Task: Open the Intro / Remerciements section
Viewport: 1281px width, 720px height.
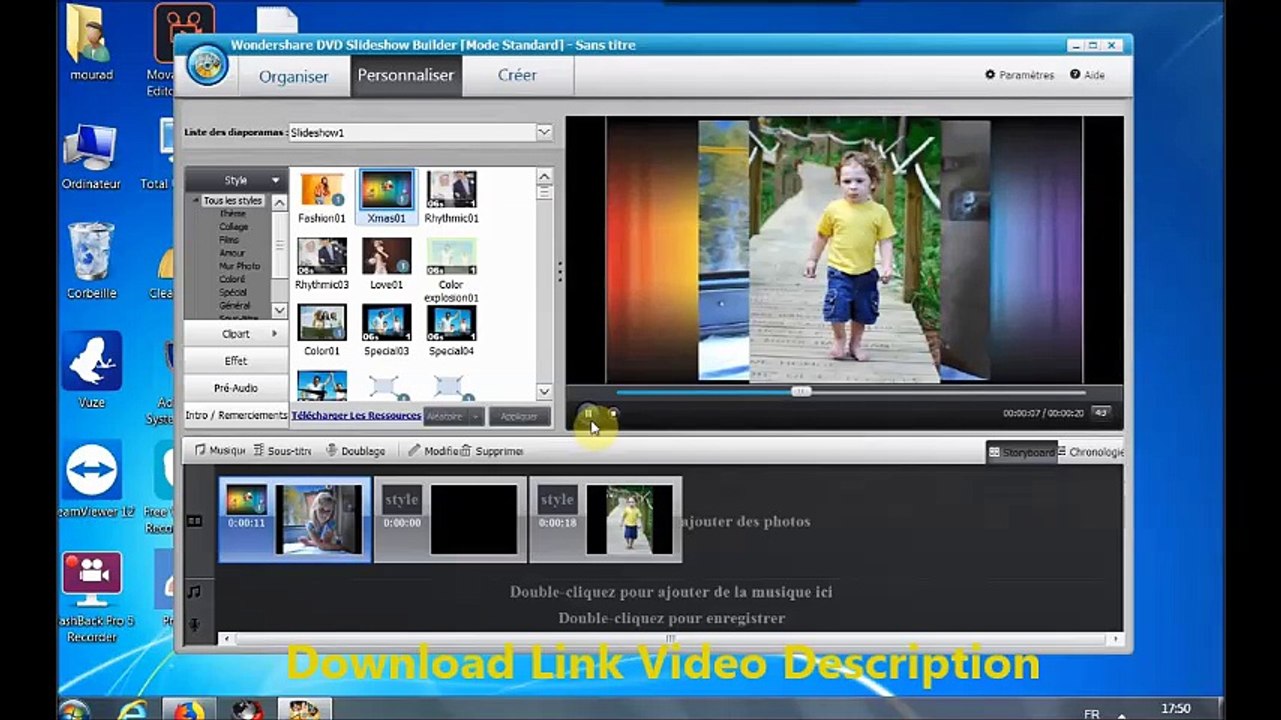Action: (236, 415)
